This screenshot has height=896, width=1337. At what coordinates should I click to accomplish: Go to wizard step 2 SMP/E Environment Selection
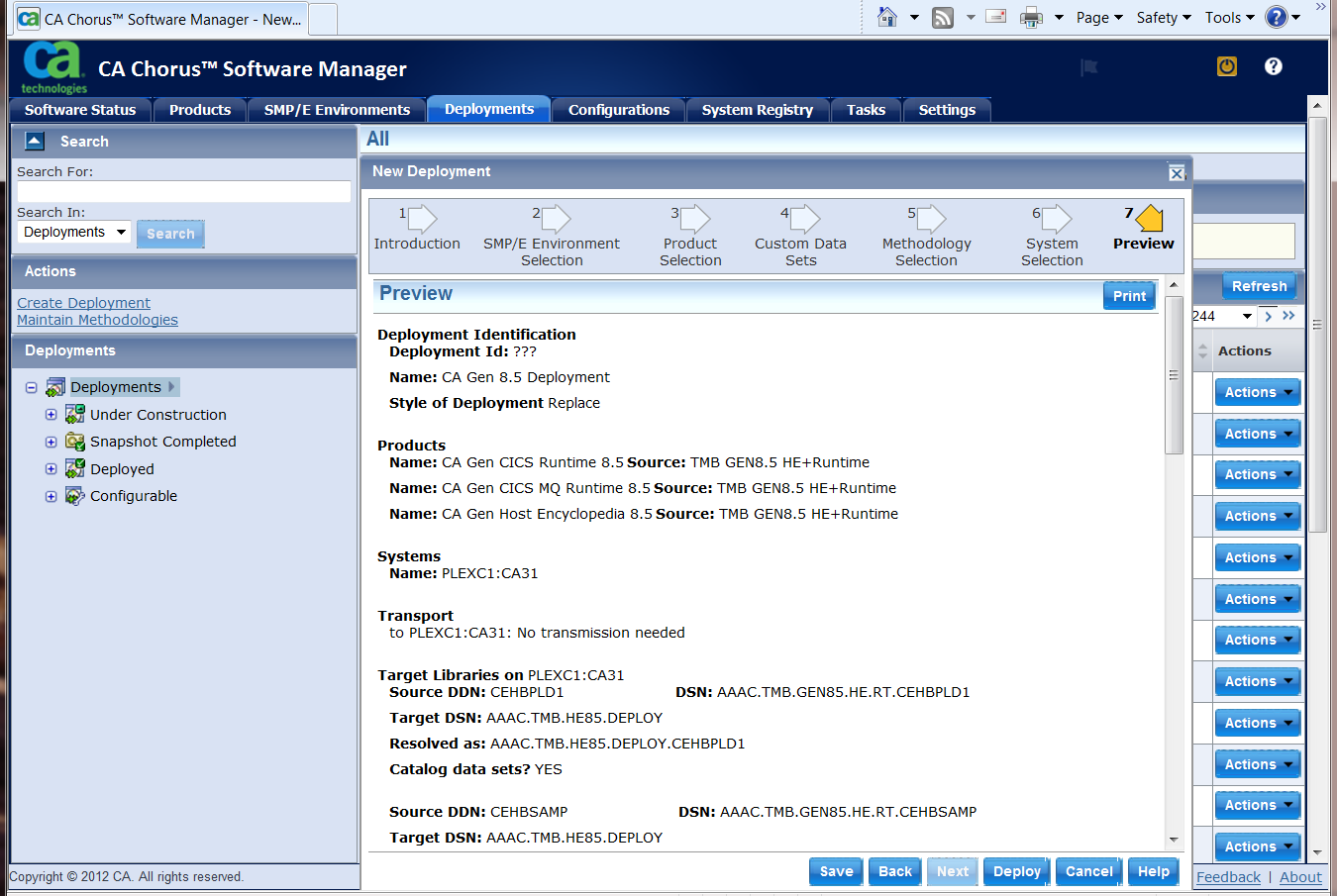point(552,237)
